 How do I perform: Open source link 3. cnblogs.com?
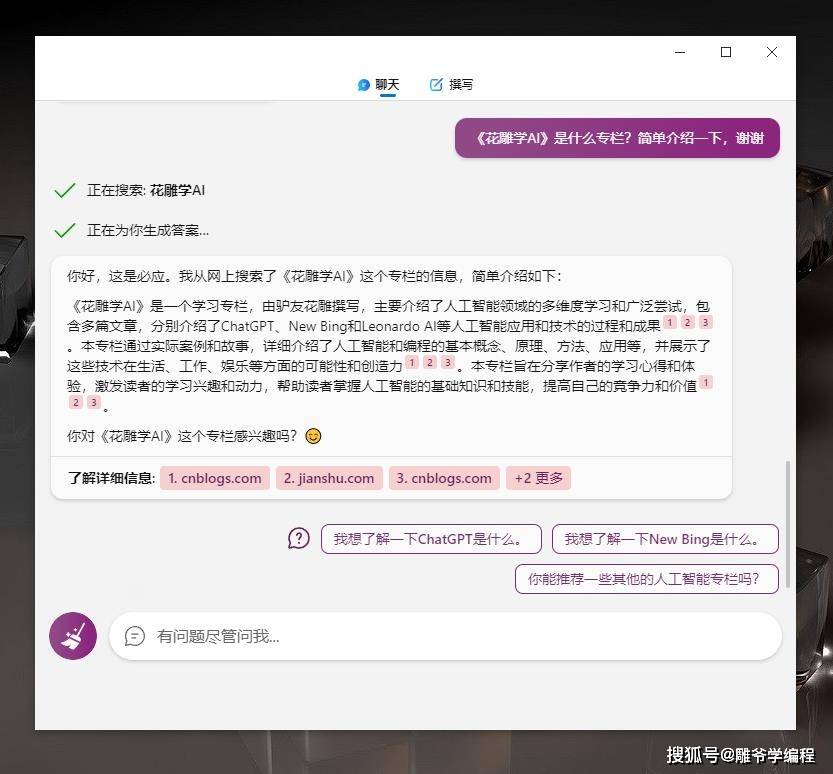pyautogui.click(x=444, y=478)
